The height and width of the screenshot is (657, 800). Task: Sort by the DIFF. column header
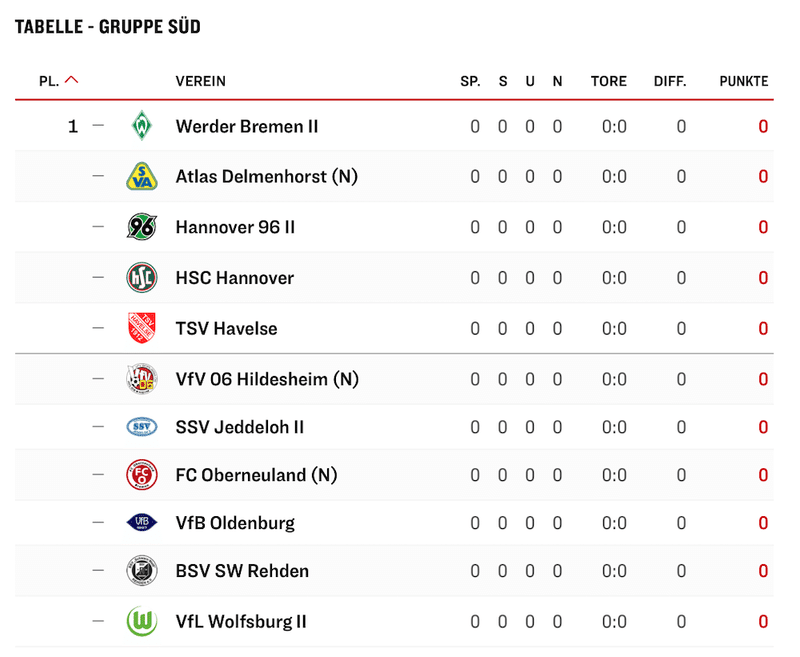pos(670,81)
